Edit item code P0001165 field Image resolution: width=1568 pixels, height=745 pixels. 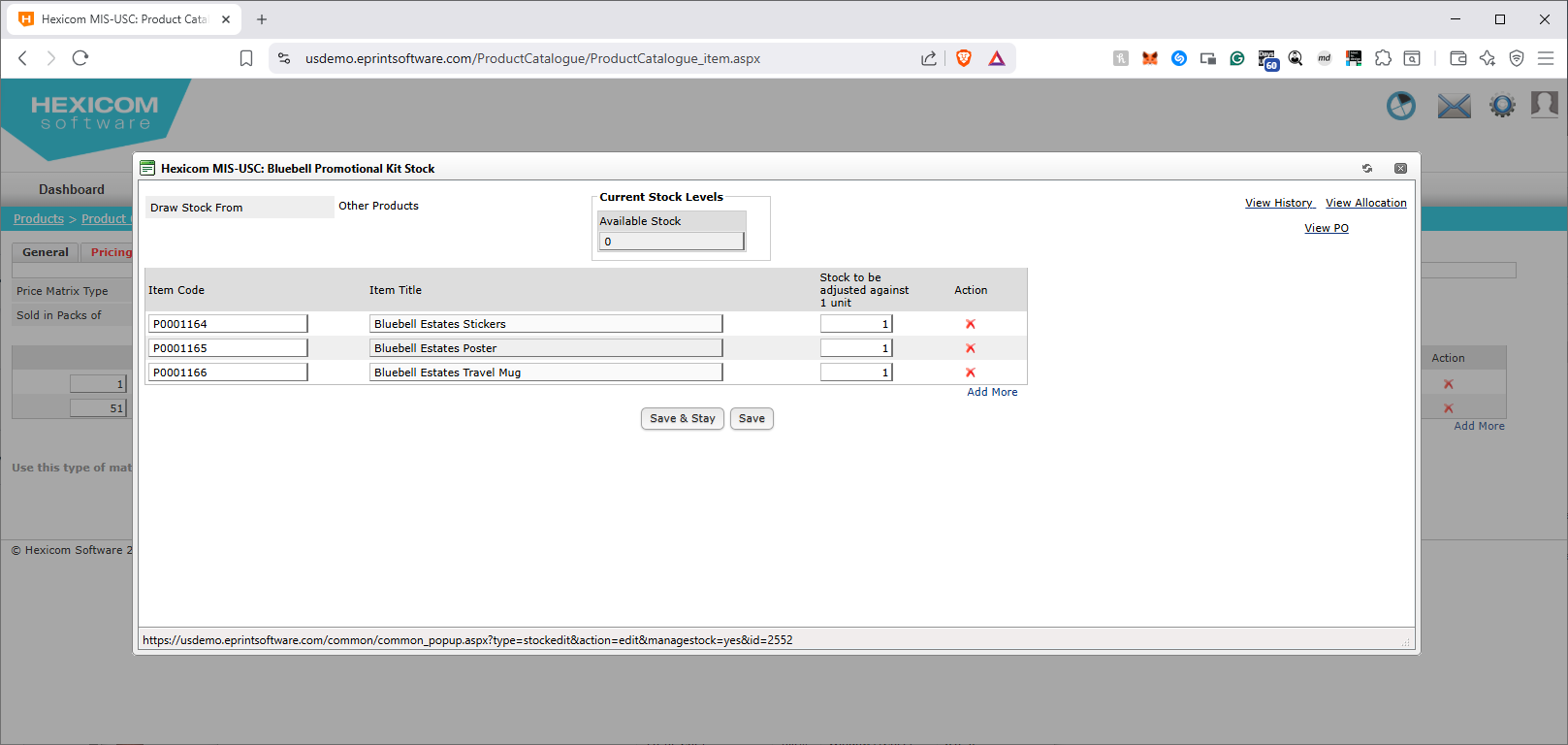[x=228, y=348]
